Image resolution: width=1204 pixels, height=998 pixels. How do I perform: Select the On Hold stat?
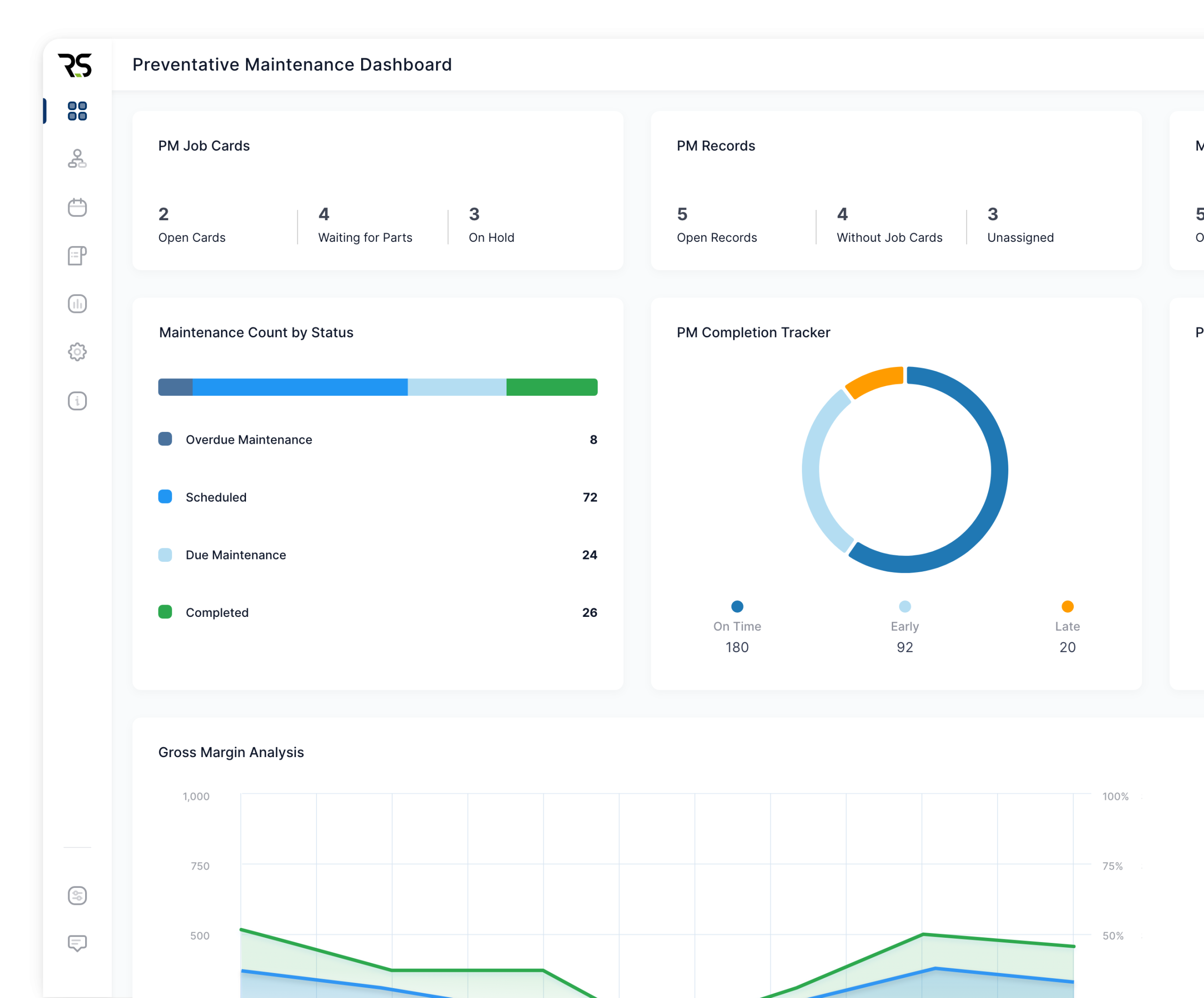pyautogui.click(x=491, y=225)
